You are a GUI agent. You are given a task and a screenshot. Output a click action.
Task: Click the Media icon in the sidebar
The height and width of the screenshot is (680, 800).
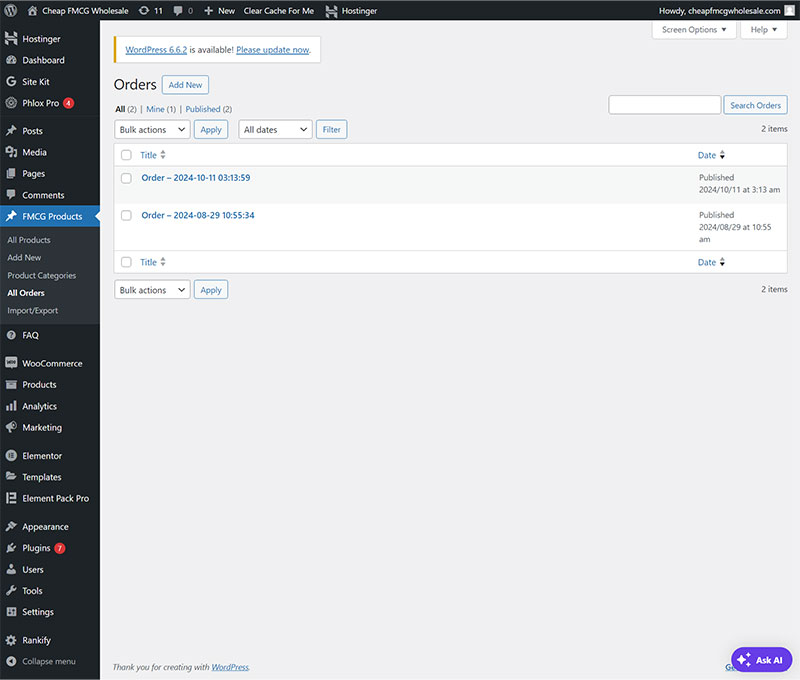coord(11,152)
